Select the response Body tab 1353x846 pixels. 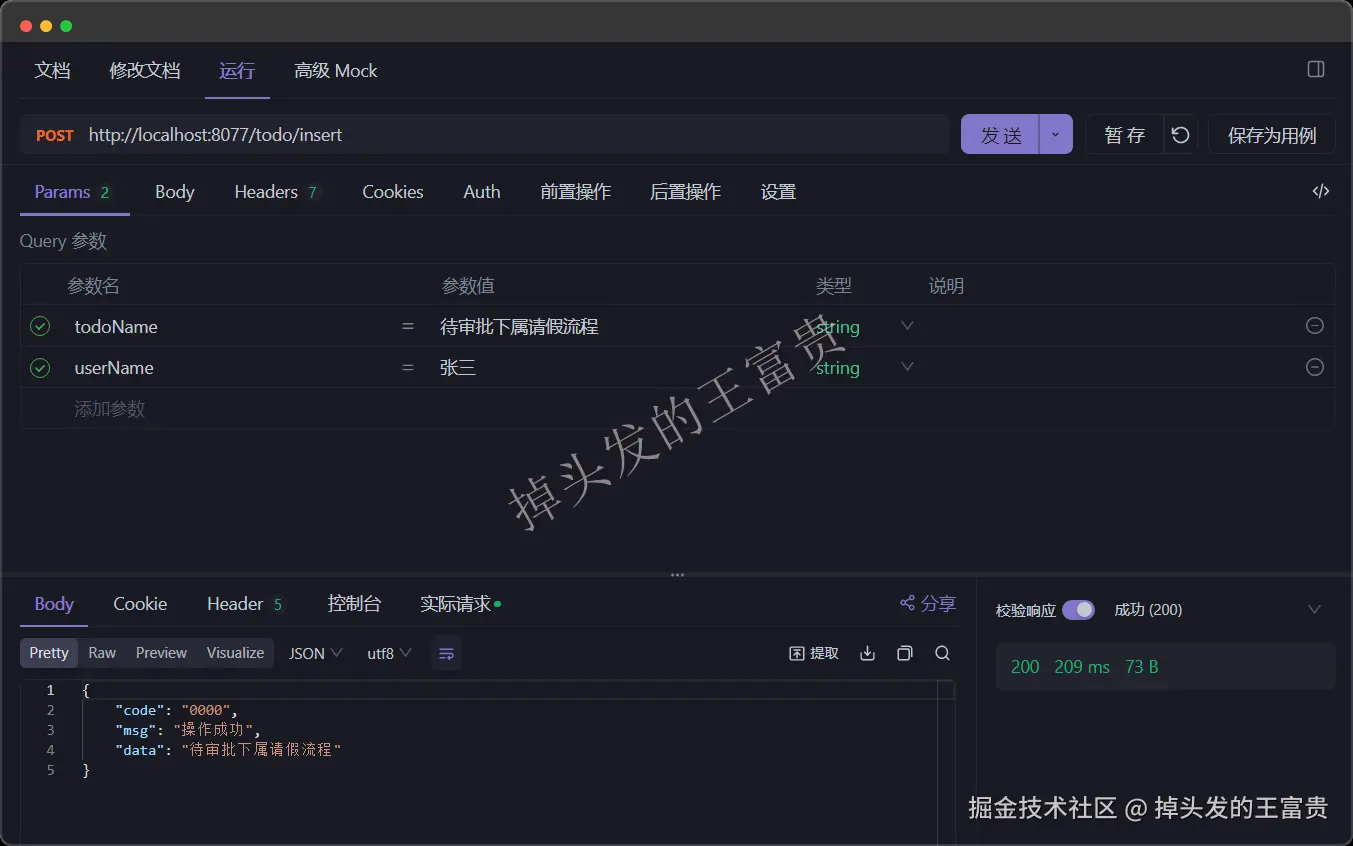54,604
